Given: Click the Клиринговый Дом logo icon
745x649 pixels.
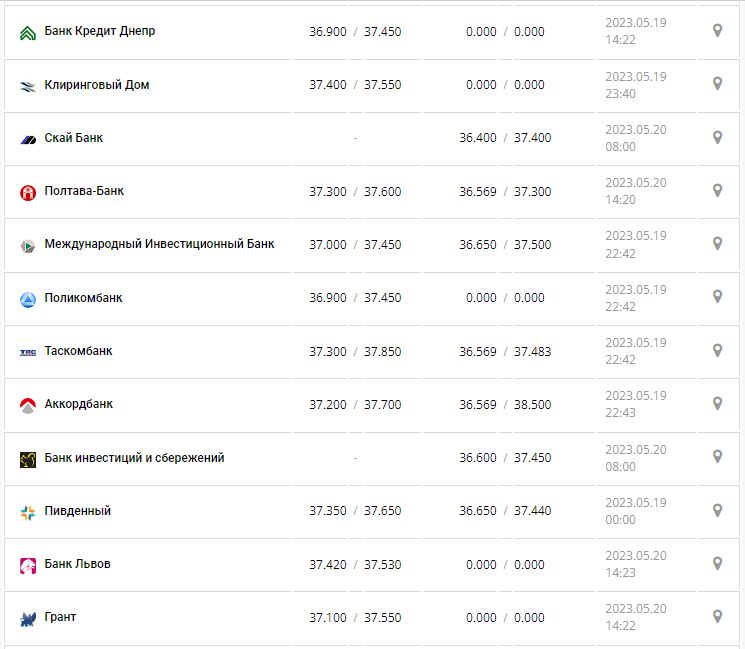Looking at the screenshot, I should [x=28, y=86].
